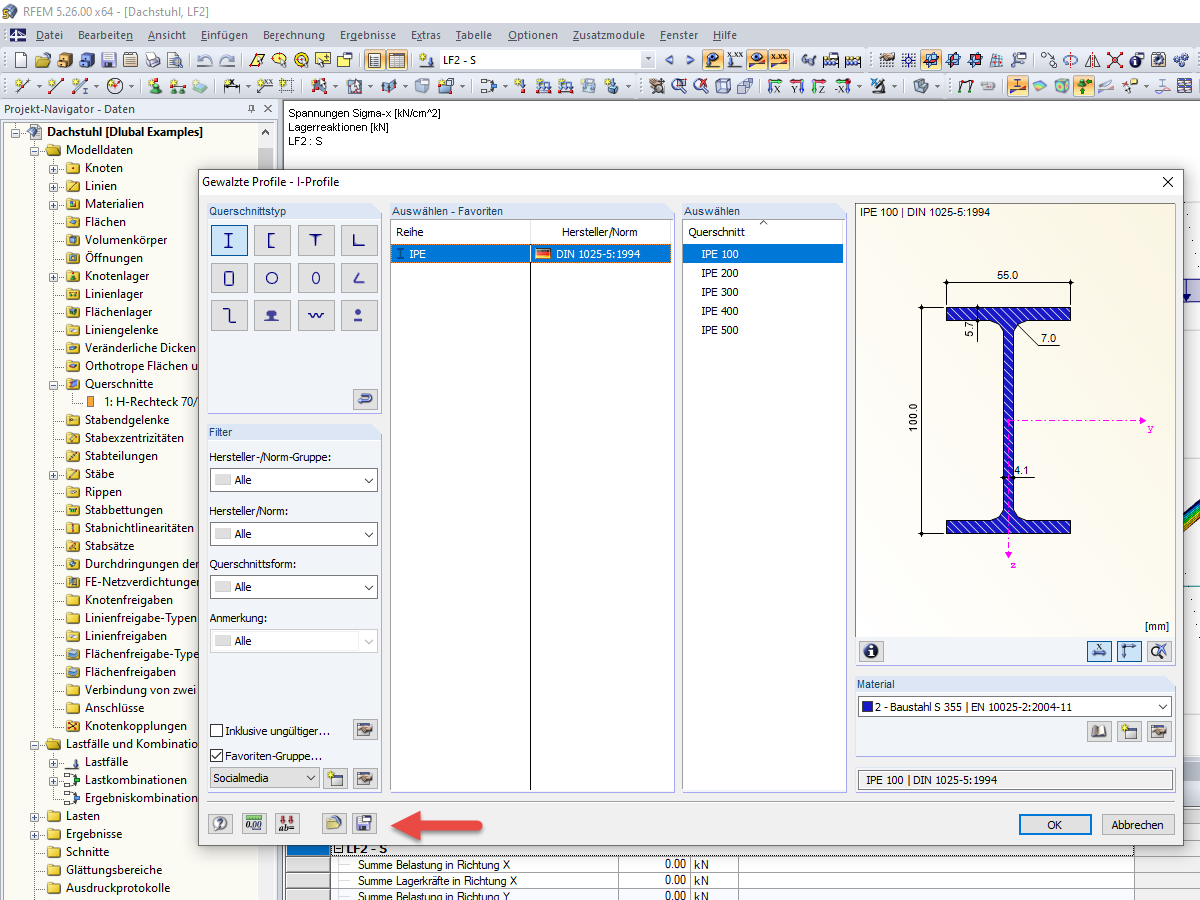This screenshot has width=1200, height=900.
Task: Open the Bearbeiten menu
Action: tap(105, 35)
